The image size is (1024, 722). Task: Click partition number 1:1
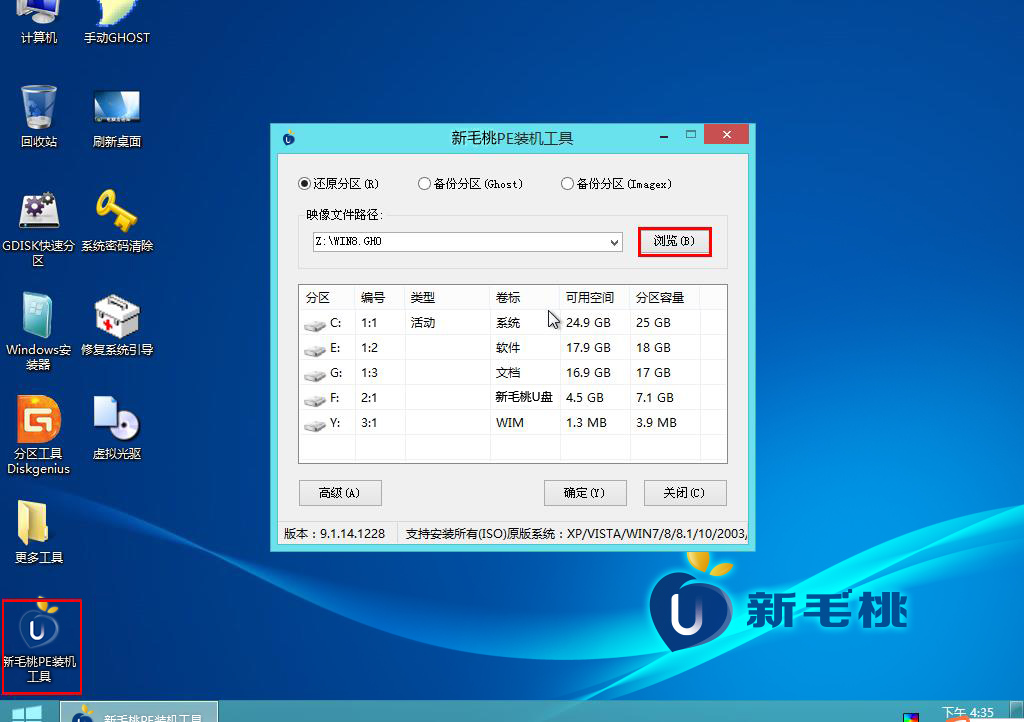(x=369, y=322)
